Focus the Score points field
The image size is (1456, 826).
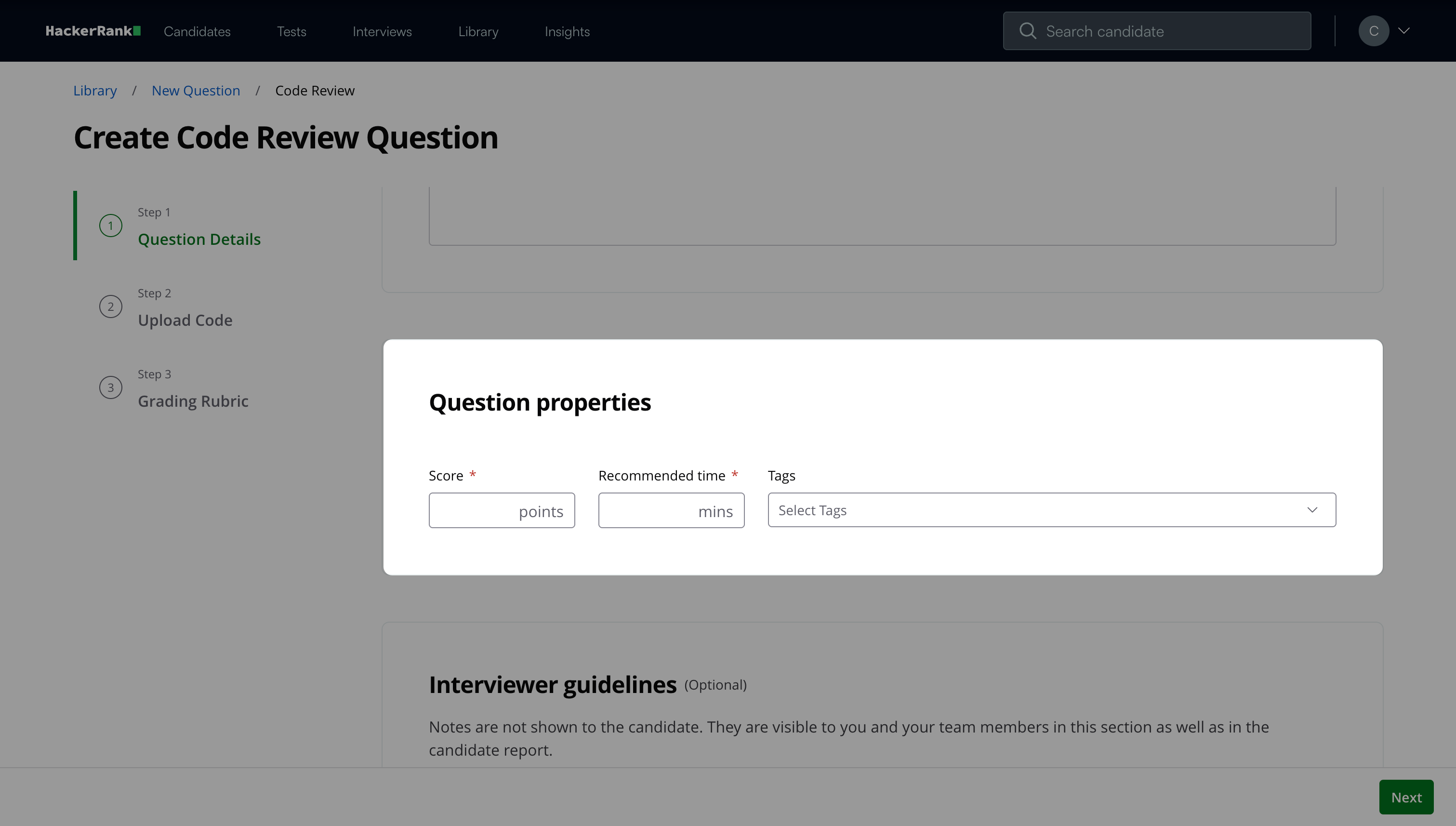pyautogui.click(x=474, y=510)
